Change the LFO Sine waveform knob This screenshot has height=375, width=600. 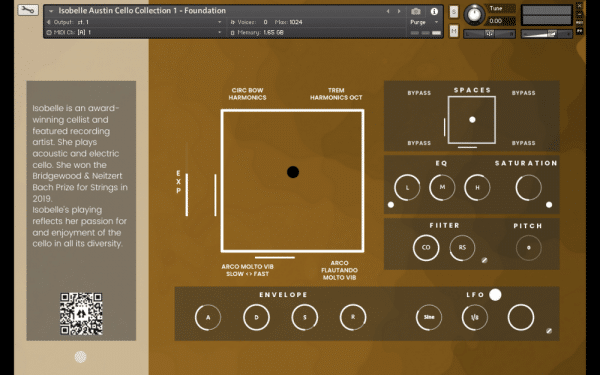pos(429,317)
